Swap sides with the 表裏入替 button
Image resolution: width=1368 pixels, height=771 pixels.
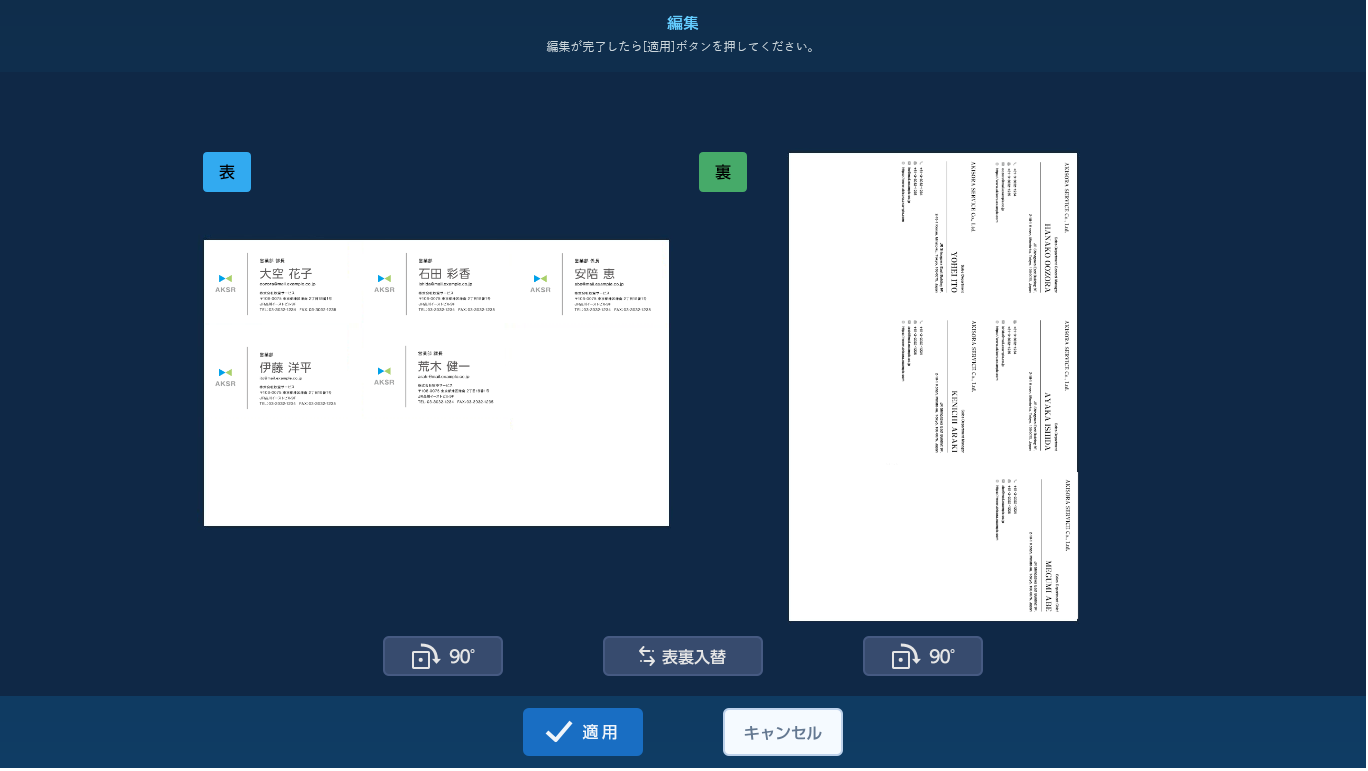click(x=683, y=657)
